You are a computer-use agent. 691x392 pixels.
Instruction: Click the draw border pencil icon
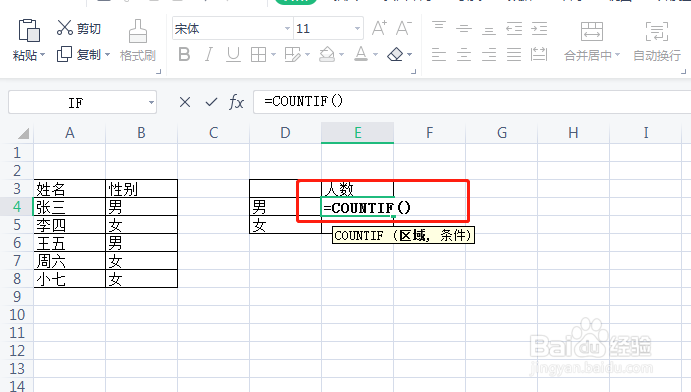point(292,55)
